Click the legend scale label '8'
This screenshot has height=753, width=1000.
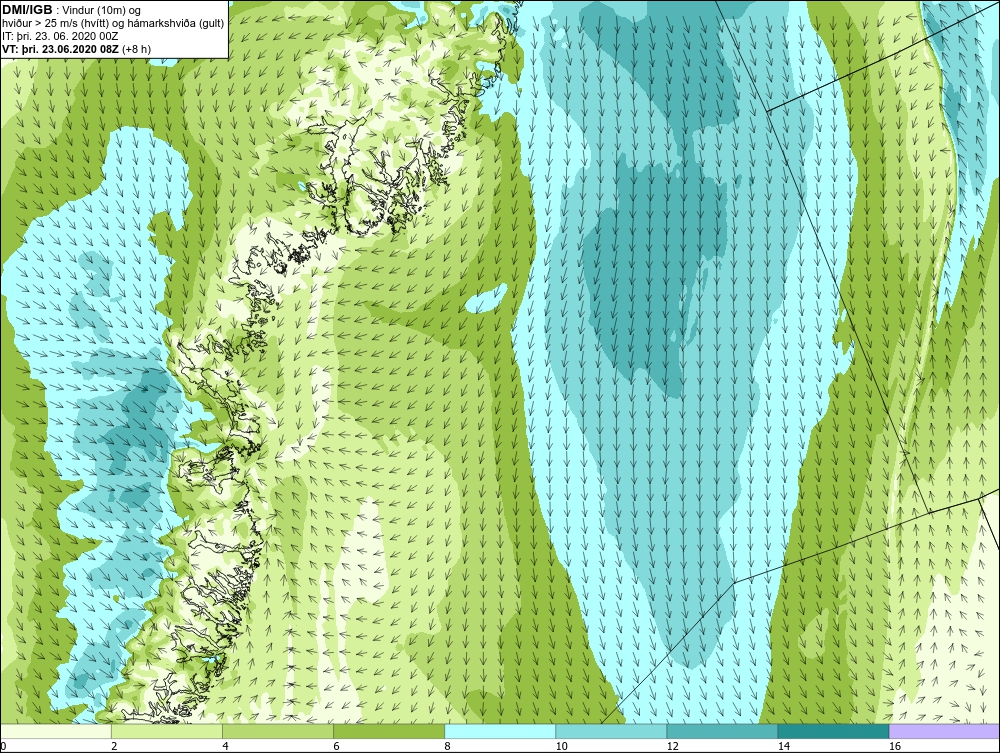(x=448, y=746)
